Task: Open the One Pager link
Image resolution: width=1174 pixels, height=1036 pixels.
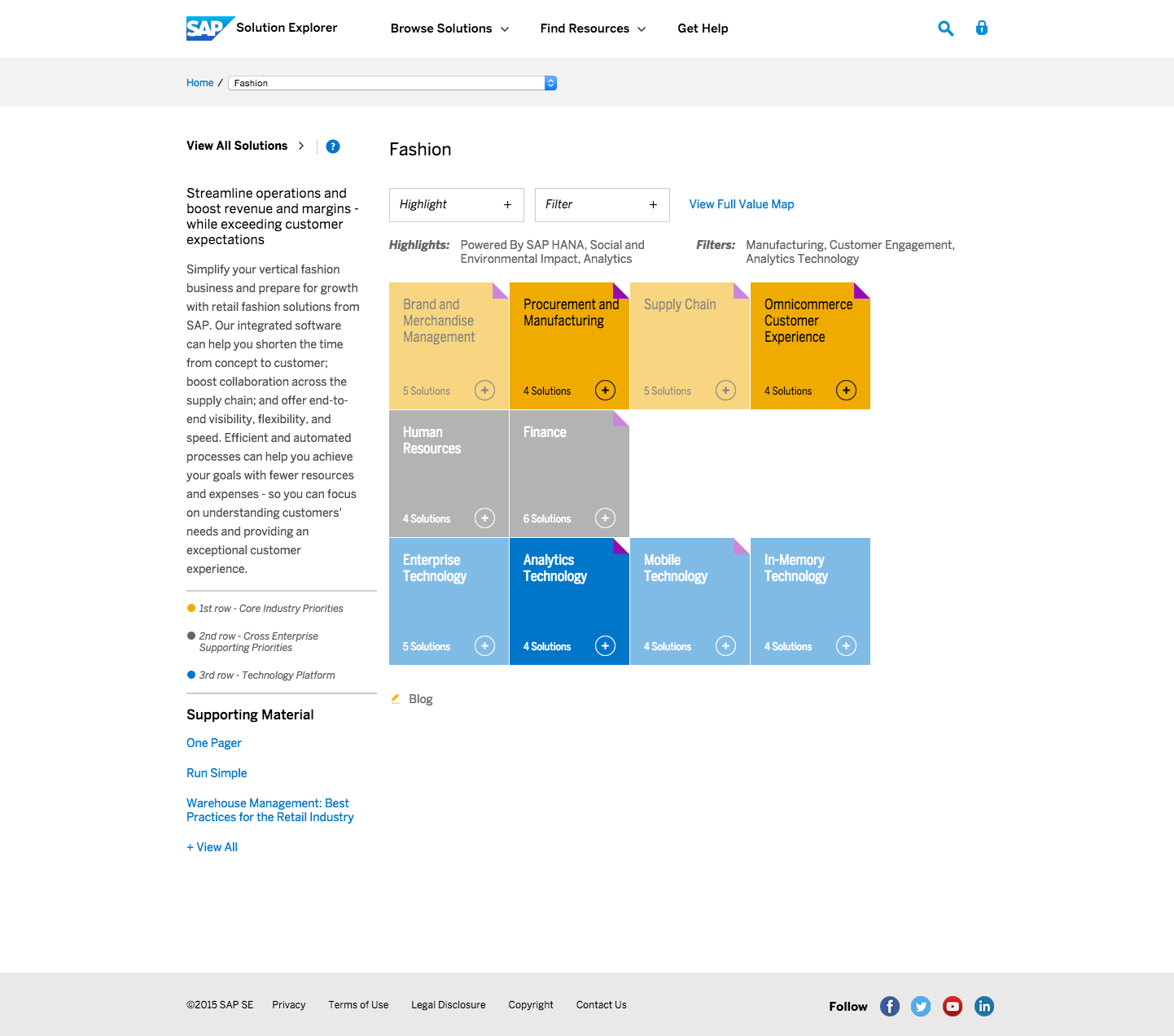Action: pos(214,743)
